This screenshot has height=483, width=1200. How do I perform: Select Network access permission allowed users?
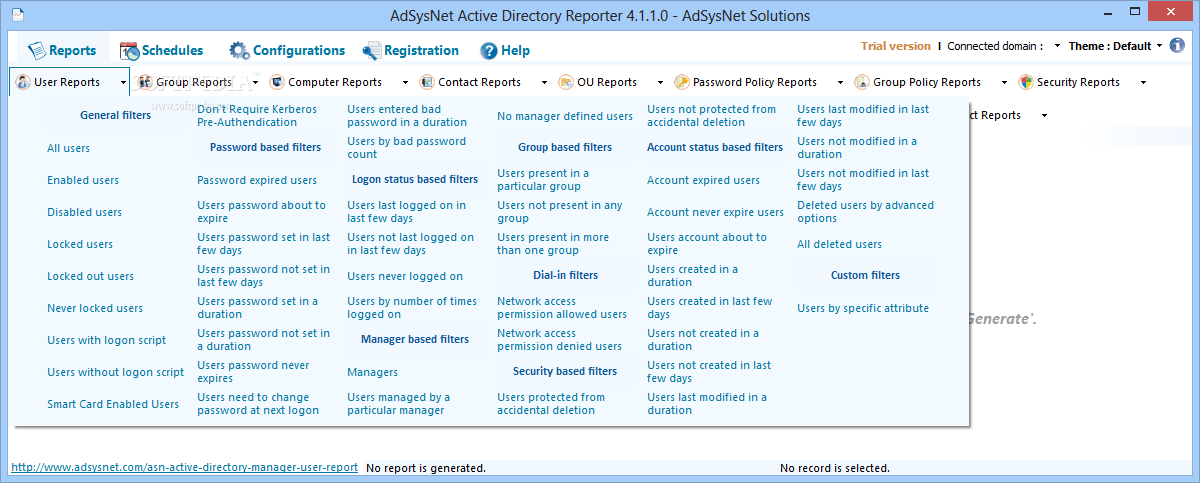coord(562,308)
